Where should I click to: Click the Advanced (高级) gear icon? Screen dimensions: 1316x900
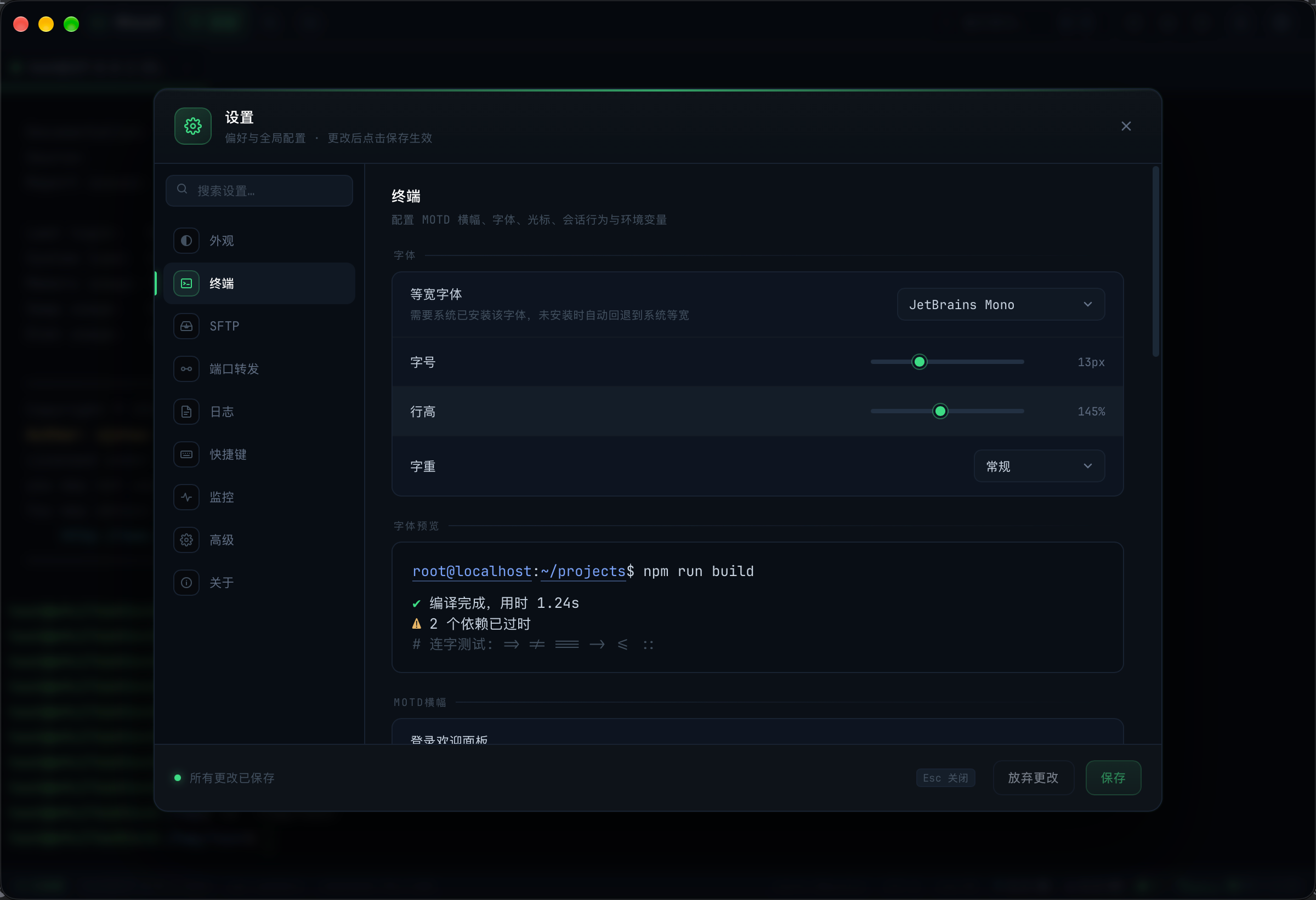coord(186,539)
